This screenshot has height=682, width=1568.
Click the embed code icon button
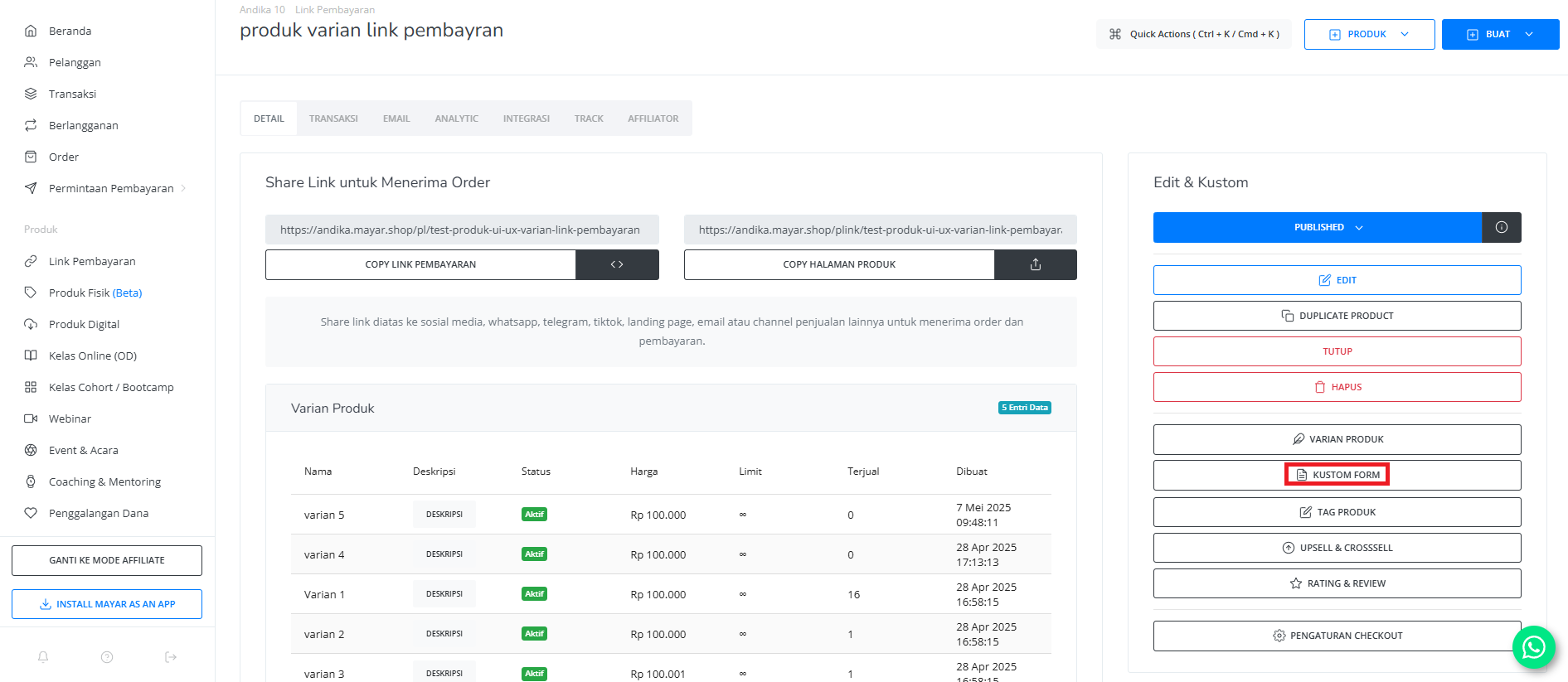(x=617, y=264)
